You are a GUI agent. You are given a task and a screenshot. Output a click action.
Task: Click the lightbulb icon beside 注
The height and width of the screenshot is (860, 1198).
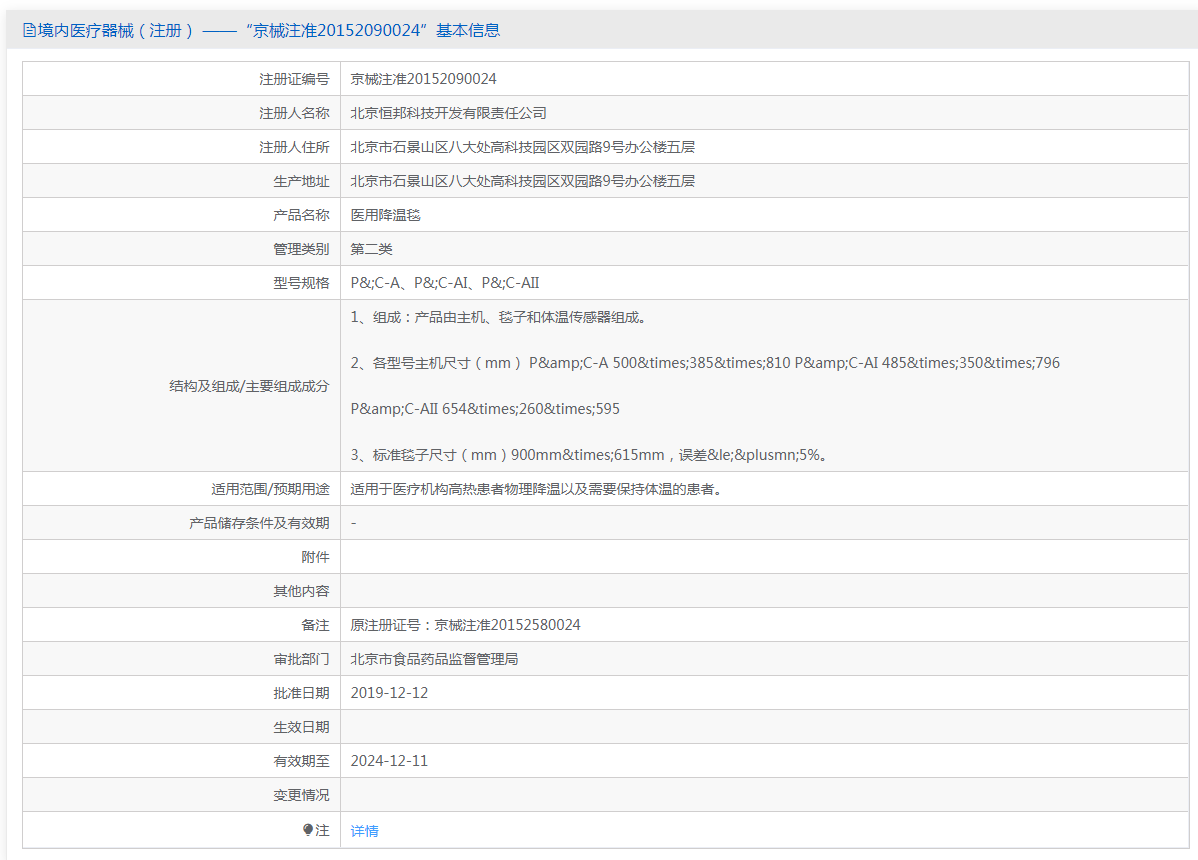[x=308, y=829]
